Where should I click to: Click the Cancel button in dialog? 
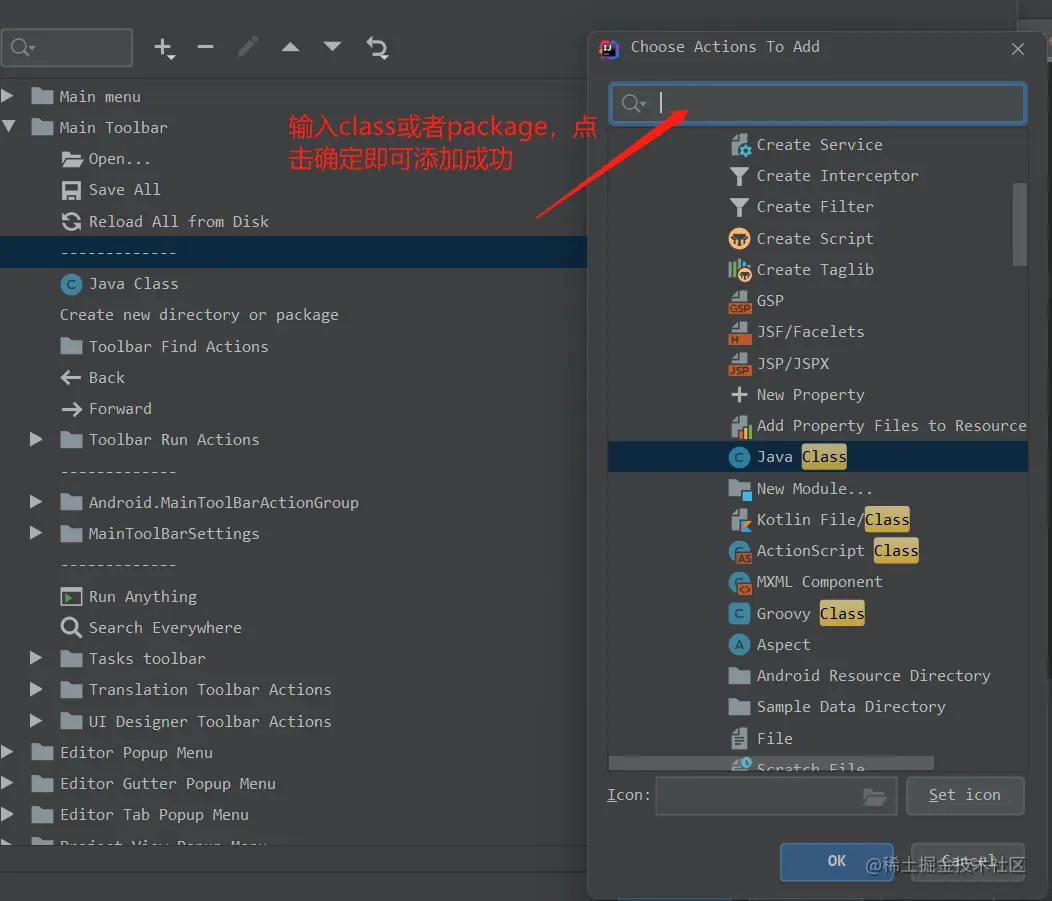point(967,861)
